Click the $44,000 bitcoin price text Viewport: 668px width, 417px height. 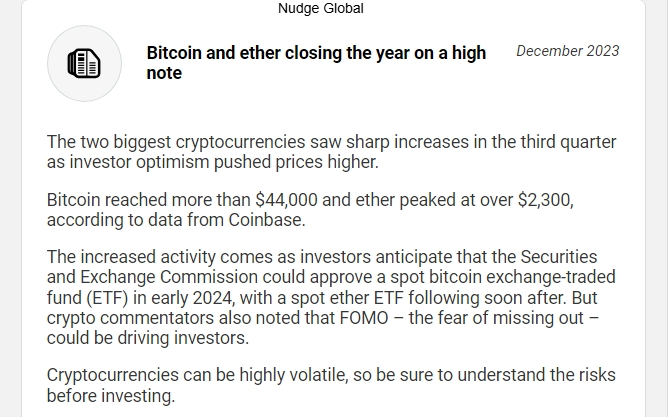[286, 200]
